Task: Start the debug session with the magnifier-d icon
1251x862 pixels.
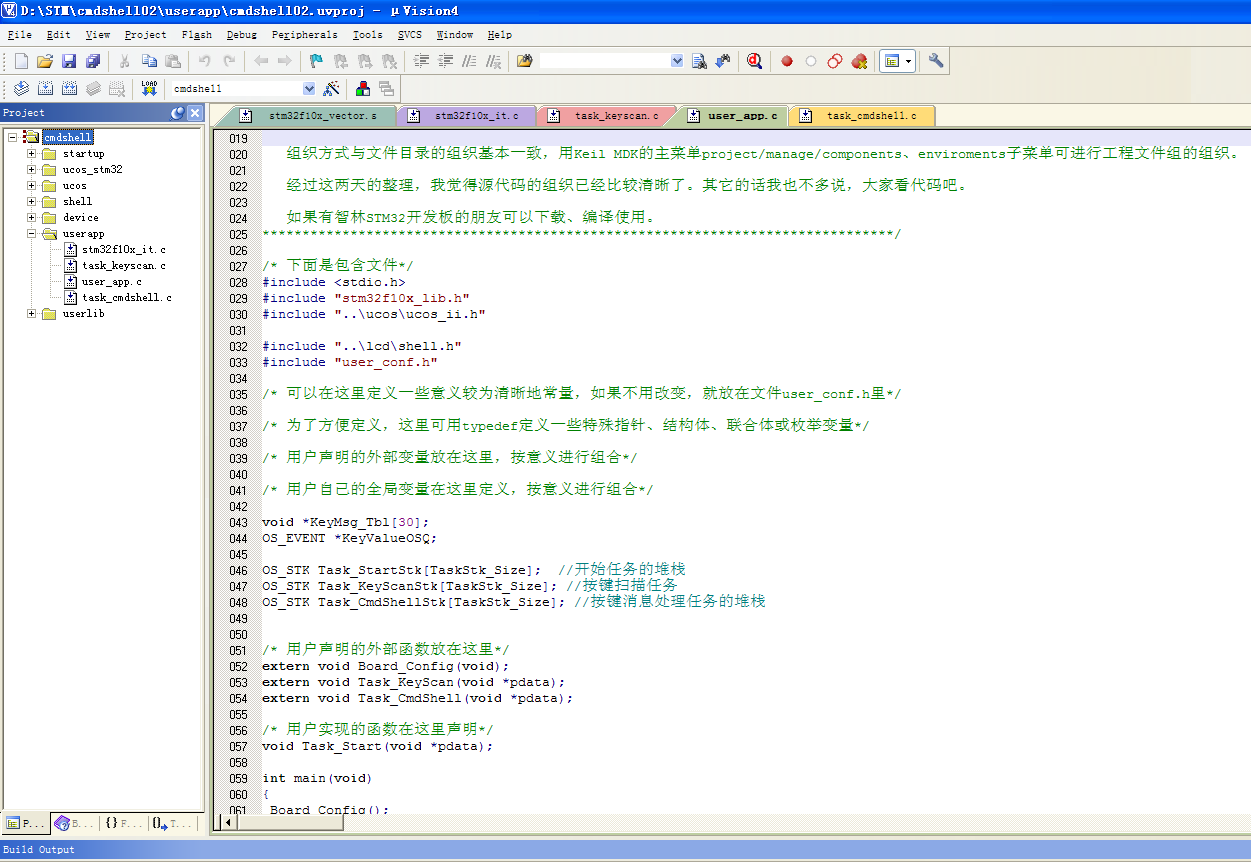Action: pyautogui.click(x=754, y=61)
